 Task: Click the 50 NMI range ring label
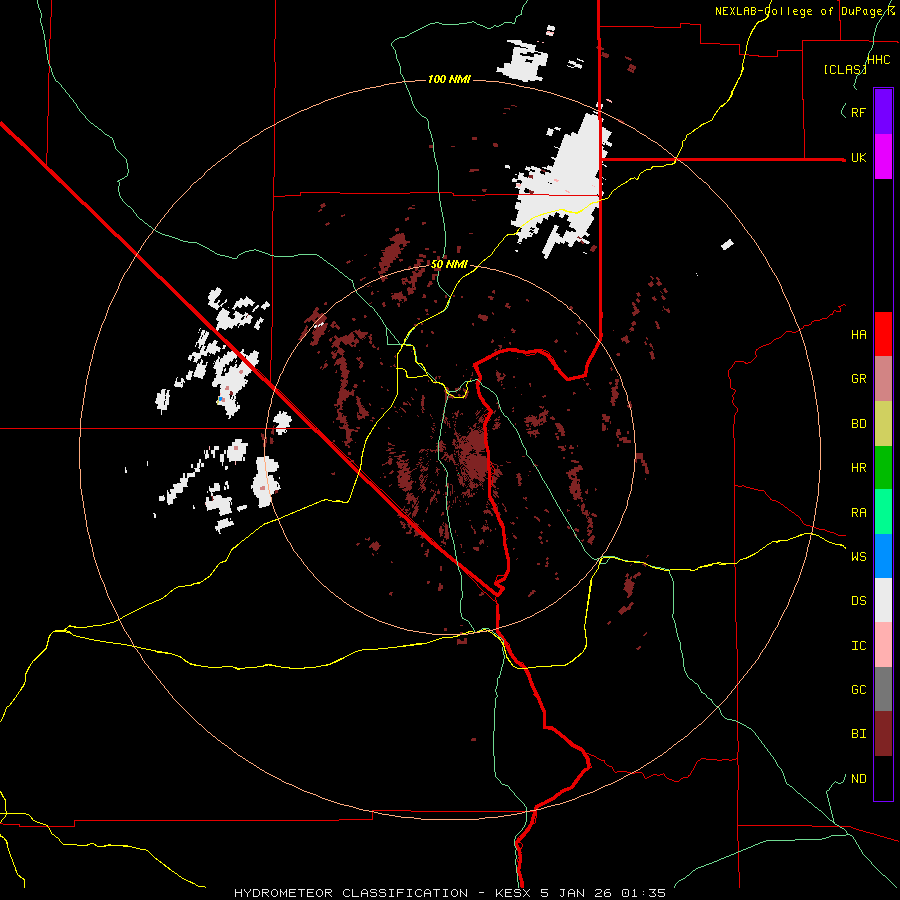449,264
